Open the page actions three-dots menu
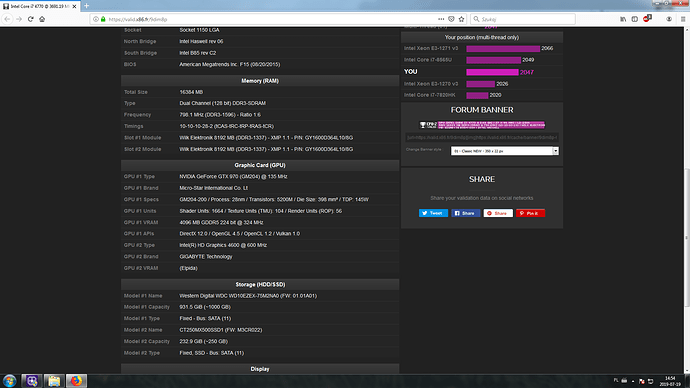The image size is (690, 388). pos(441,19)
